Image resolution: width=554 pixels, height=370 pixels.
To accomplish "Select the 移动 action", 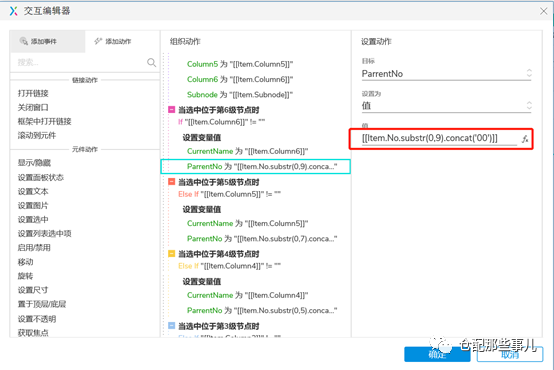I will pos(25,262).
